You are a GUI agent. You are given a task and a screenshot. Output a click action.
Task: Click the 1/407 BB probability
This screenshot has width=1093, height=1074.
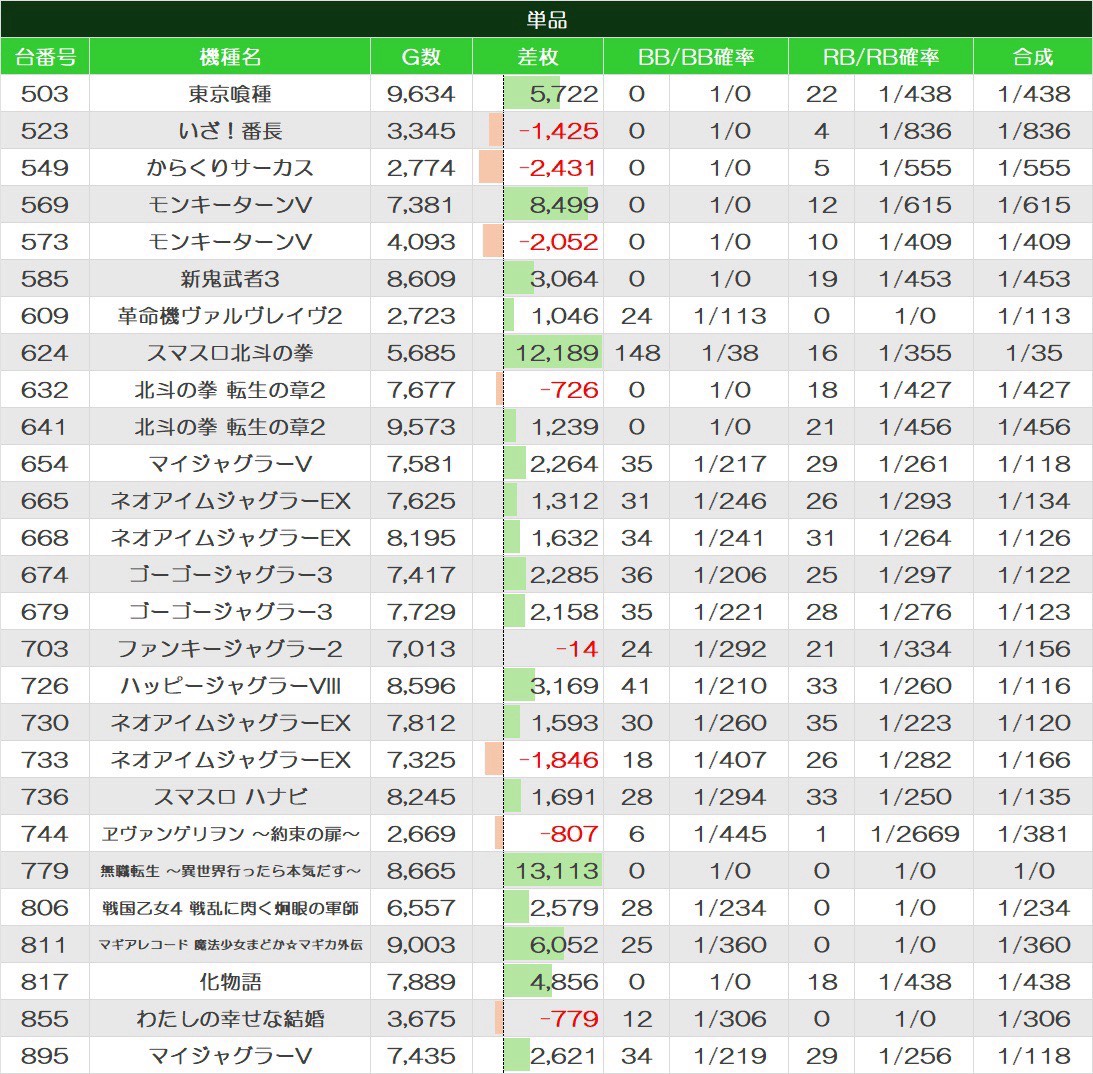729,758
